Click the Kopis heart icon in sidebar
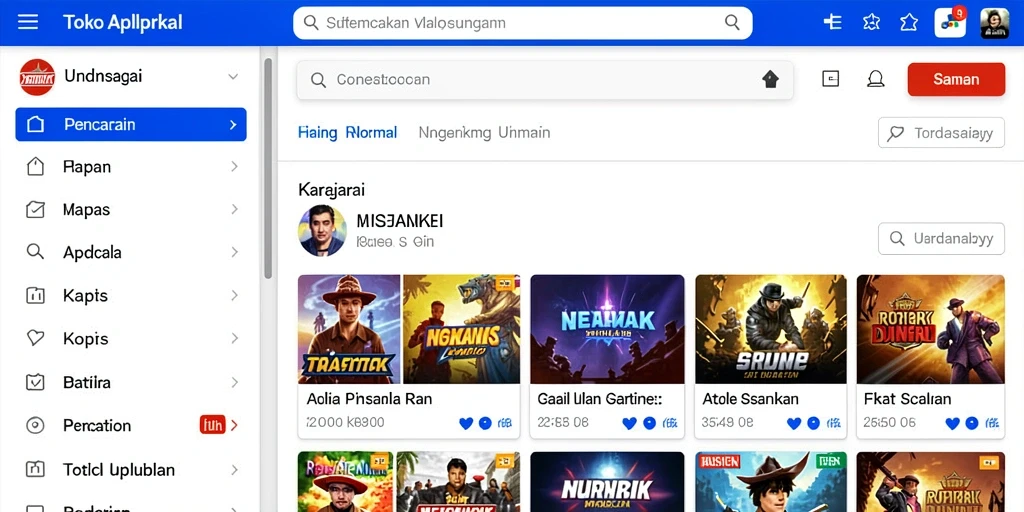This screenshot has height=512, width=1024. coord(35,338)
